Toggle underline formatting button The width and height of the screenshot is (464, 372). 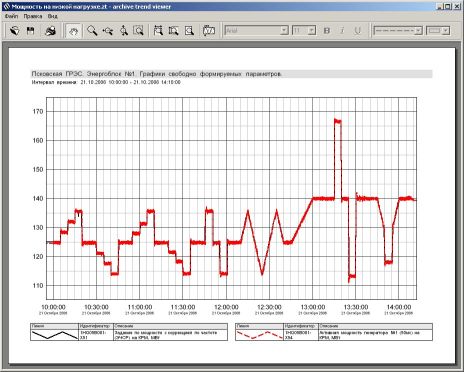[358, 31]
